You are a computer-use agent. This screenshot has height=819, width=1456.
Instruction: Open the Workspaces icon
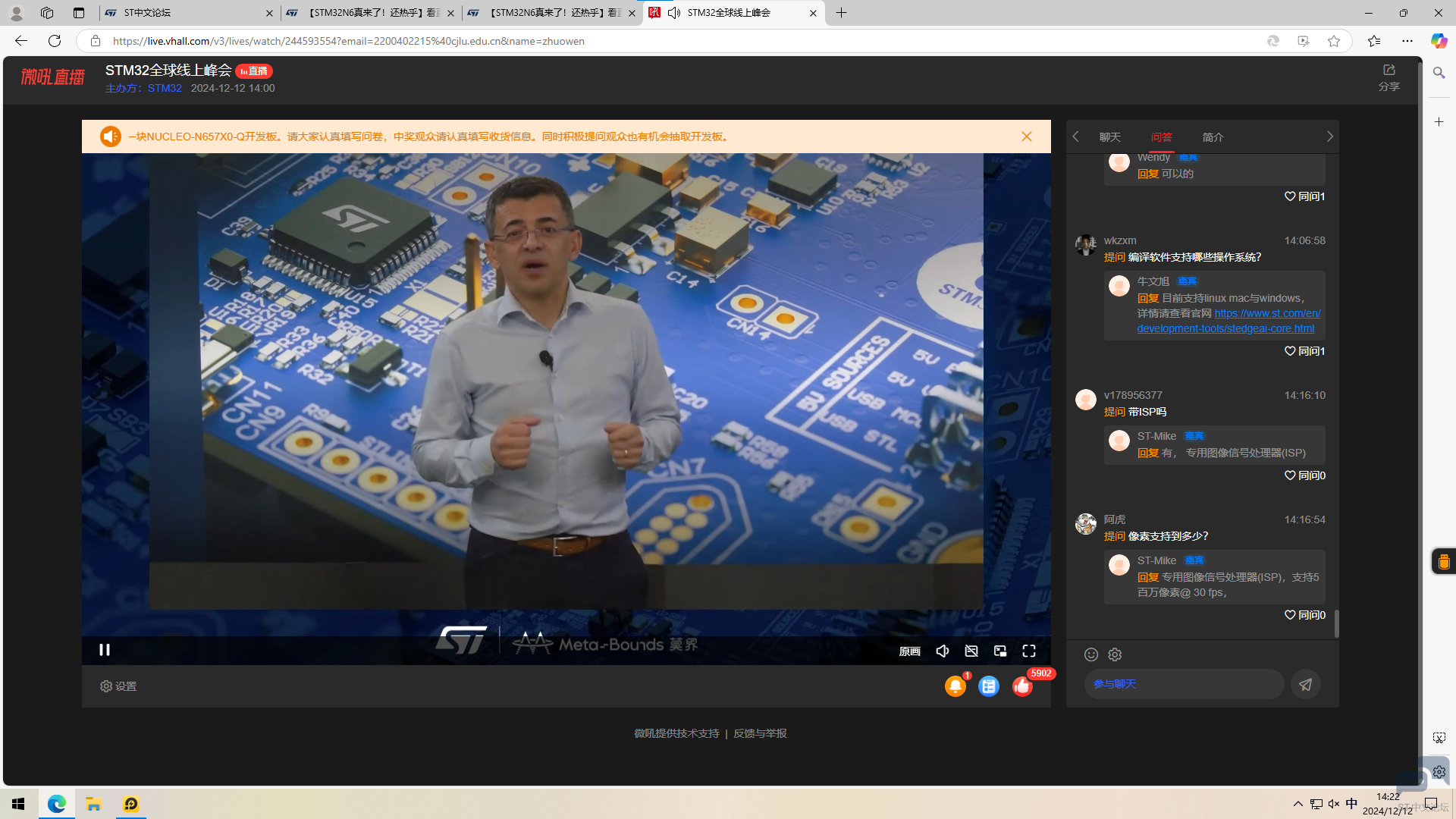coord(47,13)
